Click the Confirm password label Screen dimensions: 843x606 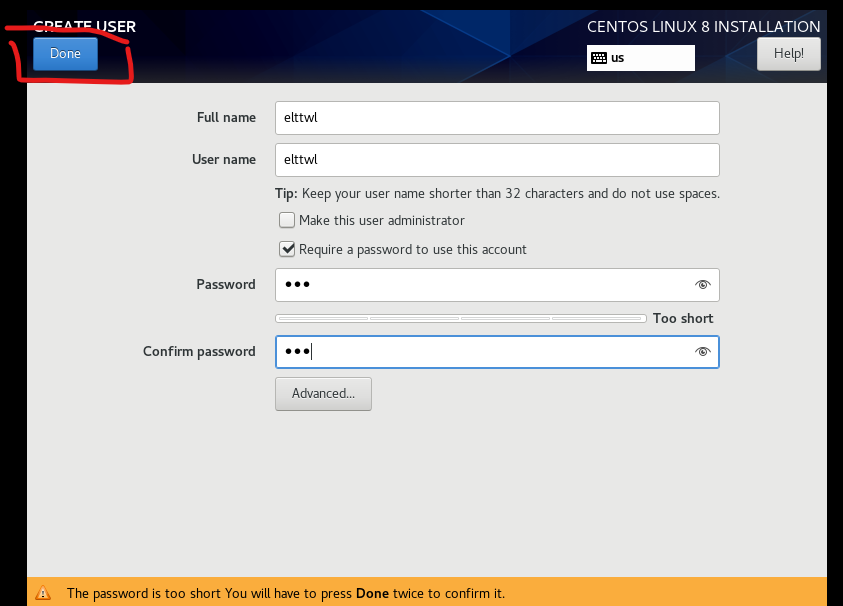[x=199, y=352]
